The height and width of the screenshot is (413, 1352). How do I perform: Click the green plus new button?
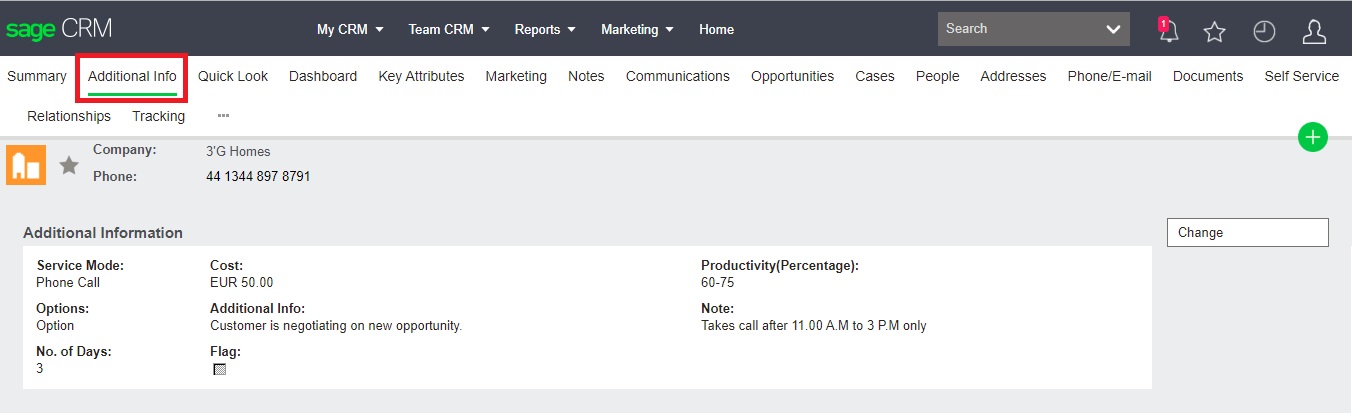(1312, 137)
